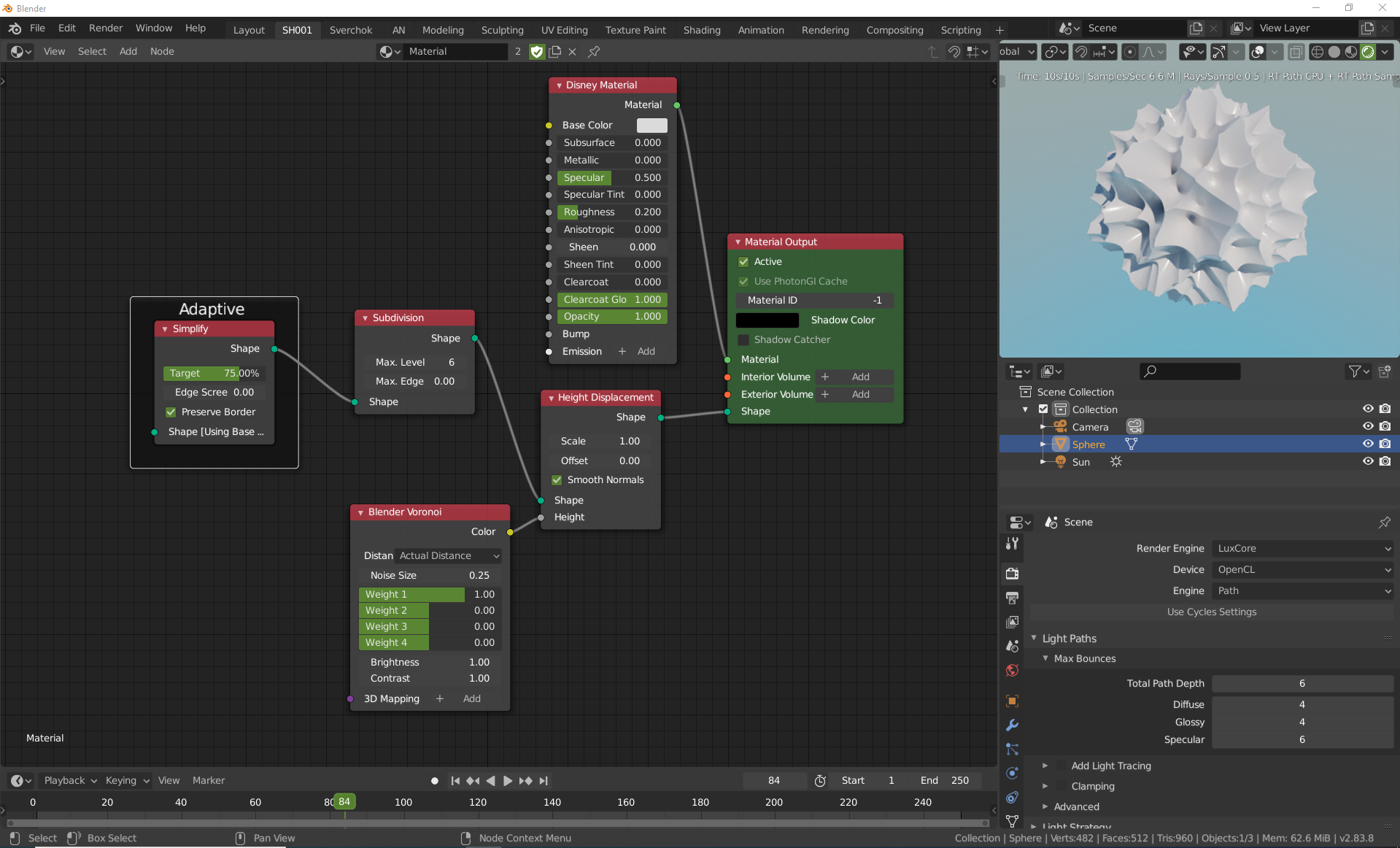
Task: Open the Render menu
Action: coord(106,28)
